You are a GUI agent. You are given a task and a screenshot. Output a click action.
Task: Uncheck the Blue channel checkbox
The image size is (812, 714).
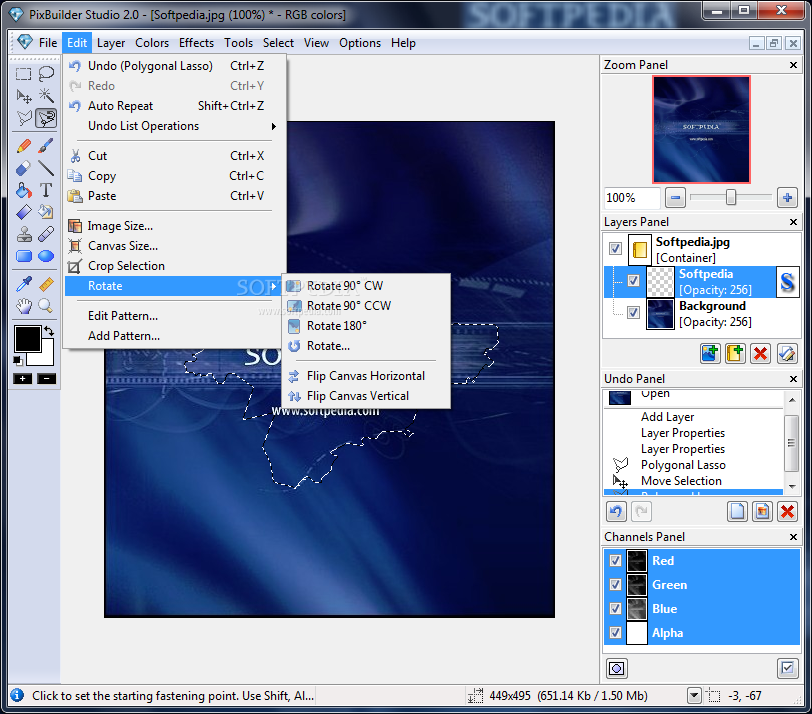[x=615, y=608]
